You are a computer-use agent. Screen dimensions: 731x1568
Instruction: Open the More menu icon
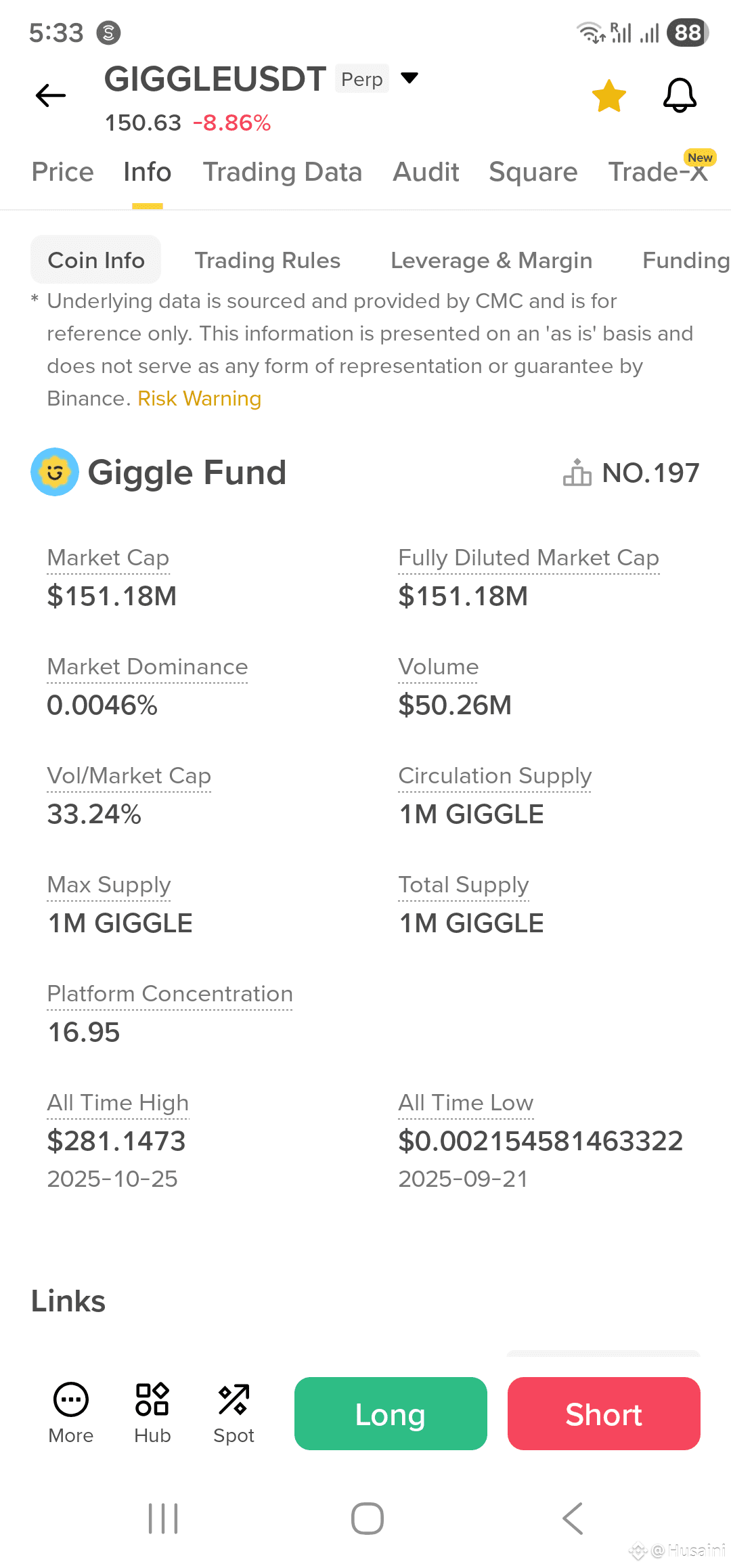coord(71,1399)
